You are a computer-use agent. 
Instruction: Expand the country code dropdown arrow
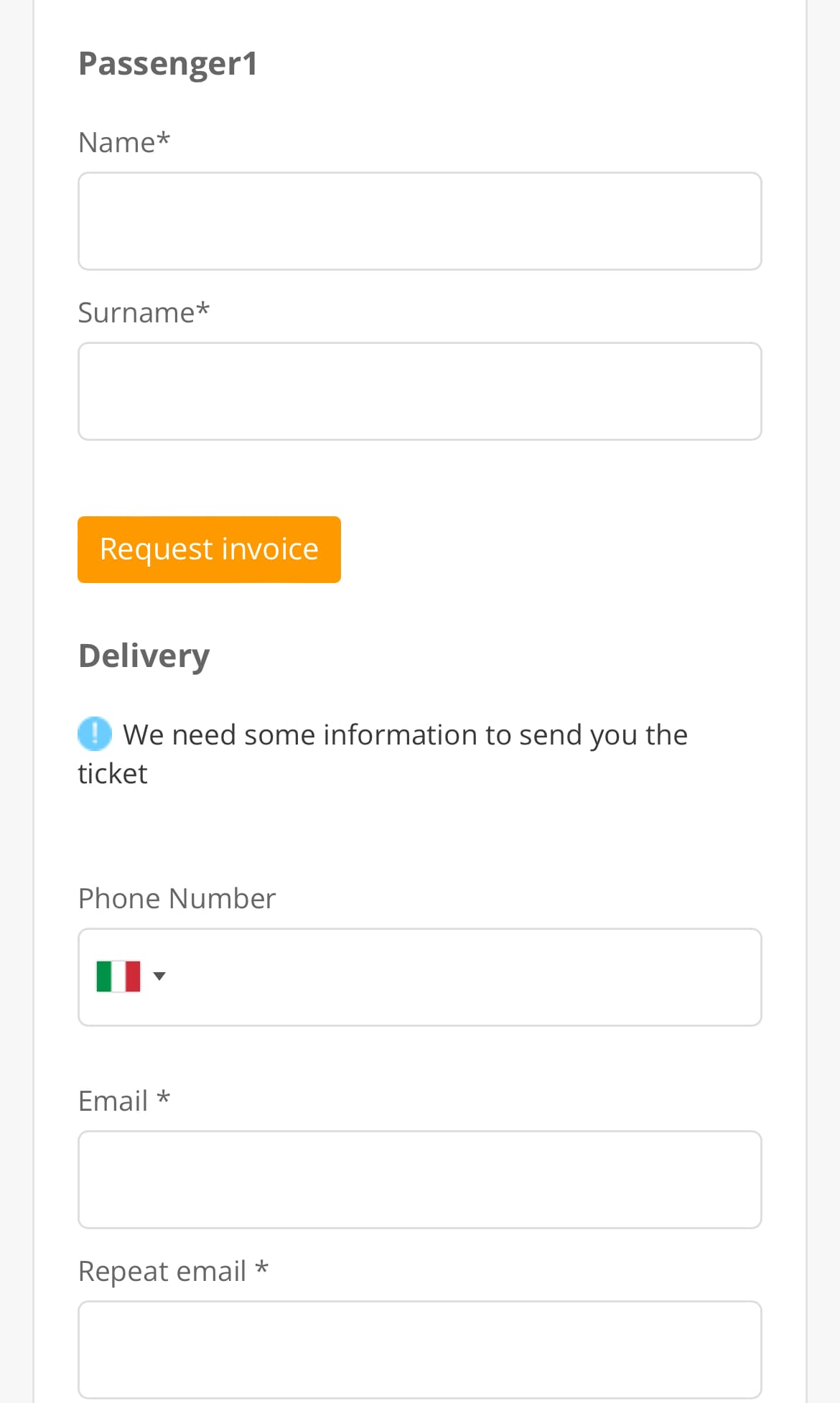pyautogui.click(x=159, y=976)
